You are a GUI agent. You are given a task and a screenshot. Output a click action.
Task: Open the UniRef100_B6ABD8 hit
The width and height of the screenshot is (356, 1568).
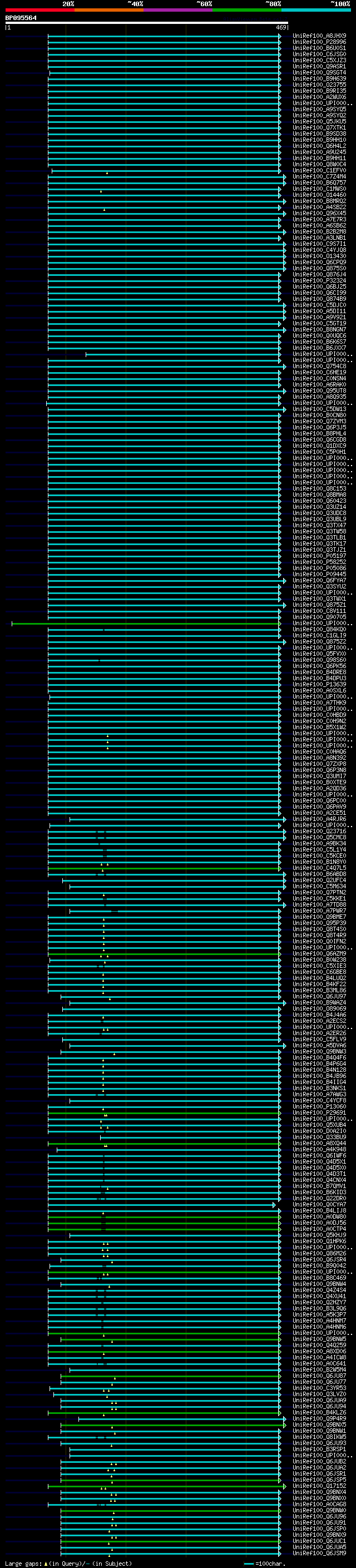click(x=319, y=875)
